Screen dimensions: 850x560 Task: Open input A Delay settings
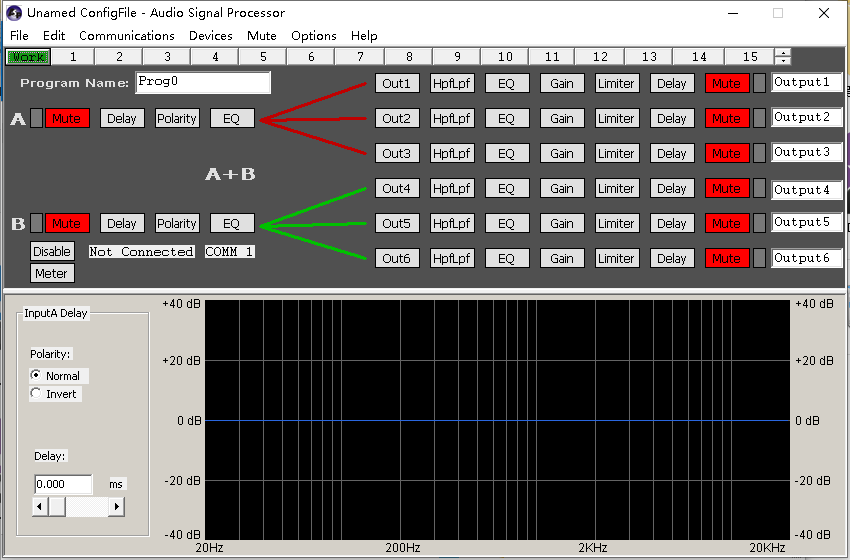122,118
